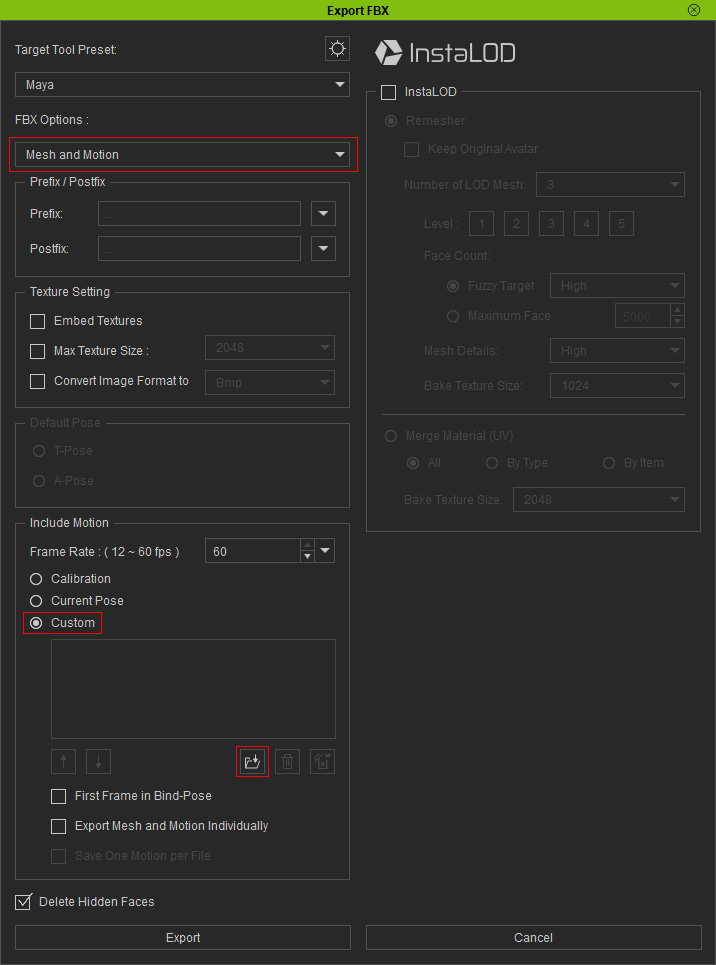Toggle the InstaLOD checkbox
The height and width of the screenshot is (965, 716).
point(388,92)
